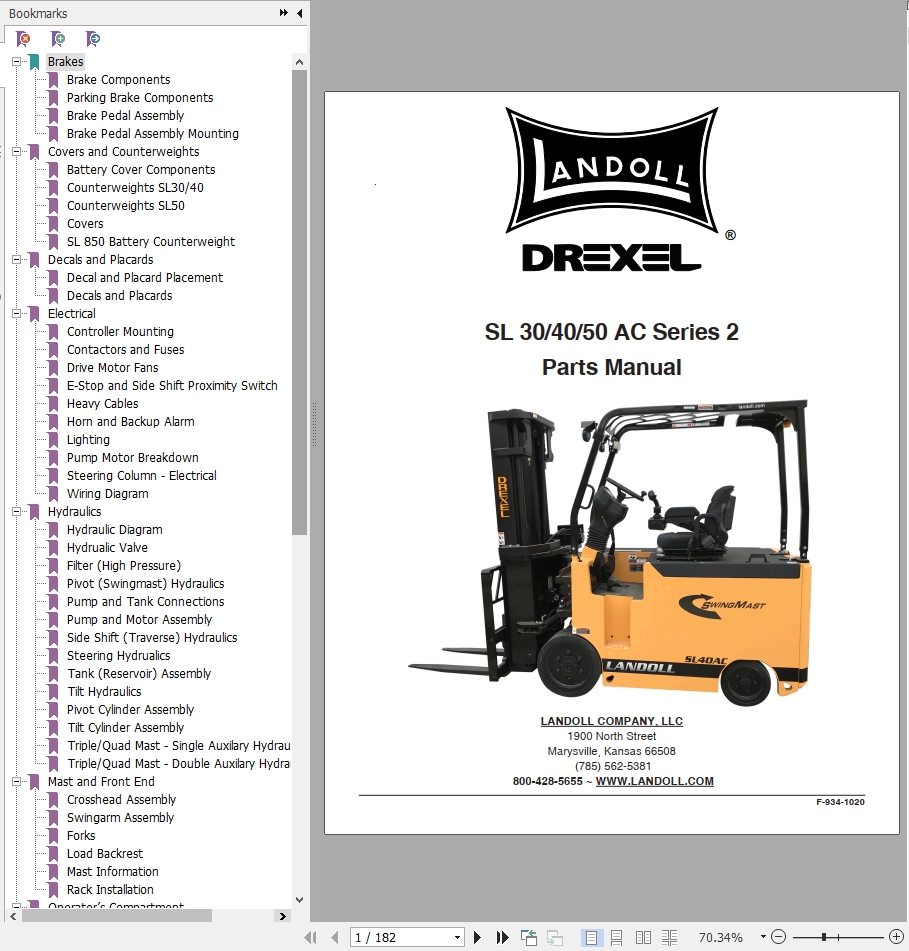Go to the first page of the document
Image resolution: width=909 pixels, height=951 pixels.
[x=310, y=937]
